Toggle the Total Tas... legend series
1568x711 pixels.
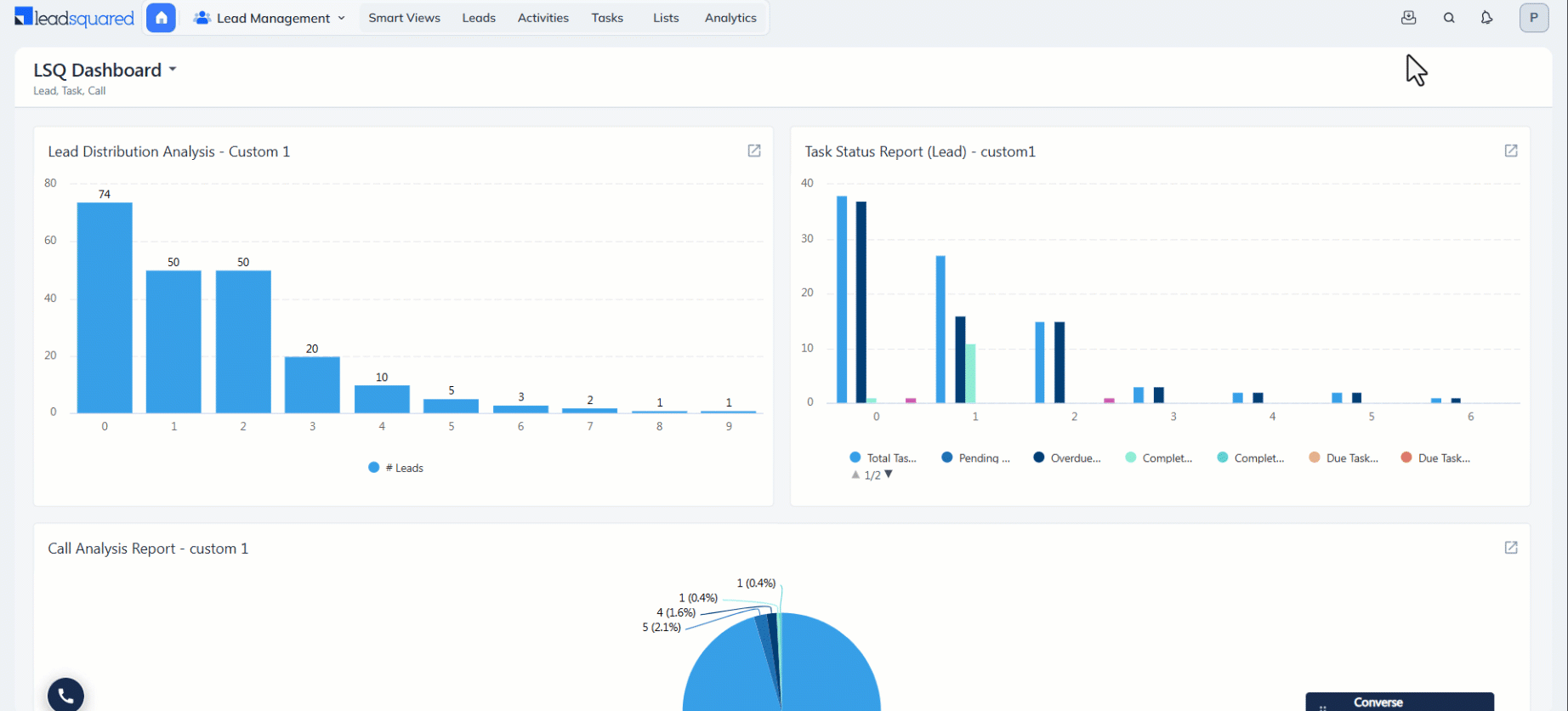pos(883,458)
